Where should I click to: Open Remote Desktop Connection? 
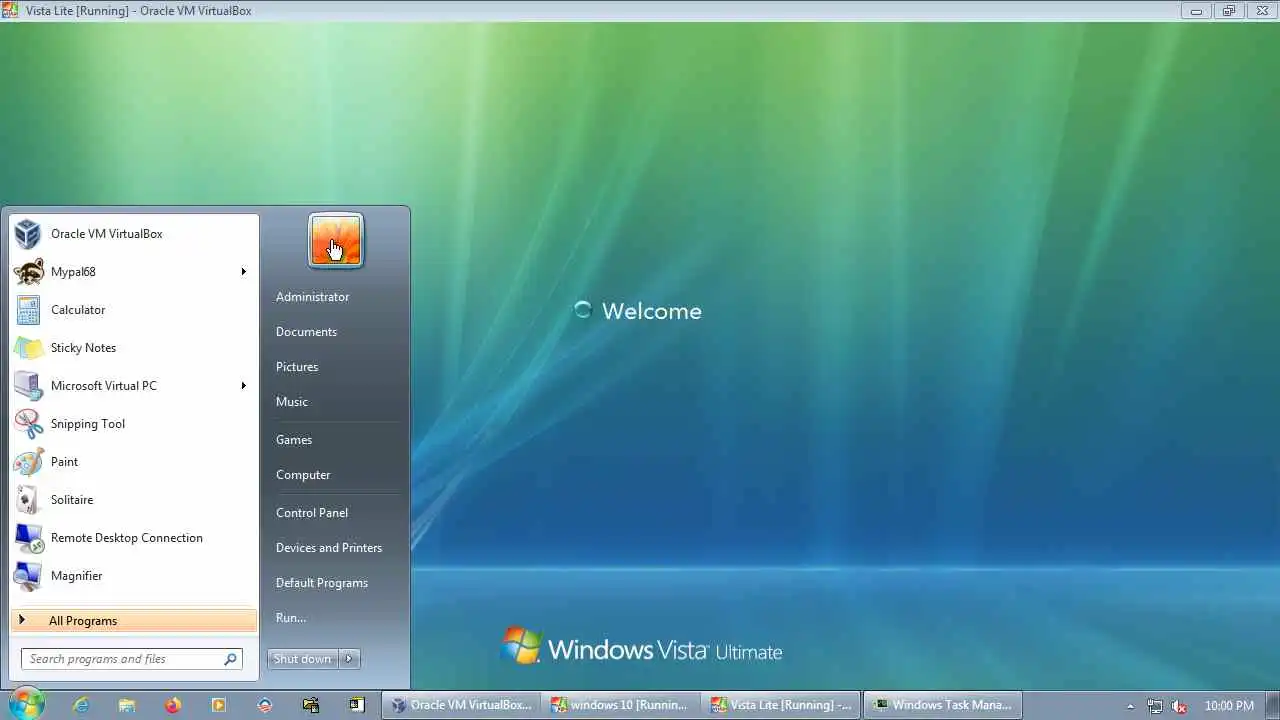[134, 538]
